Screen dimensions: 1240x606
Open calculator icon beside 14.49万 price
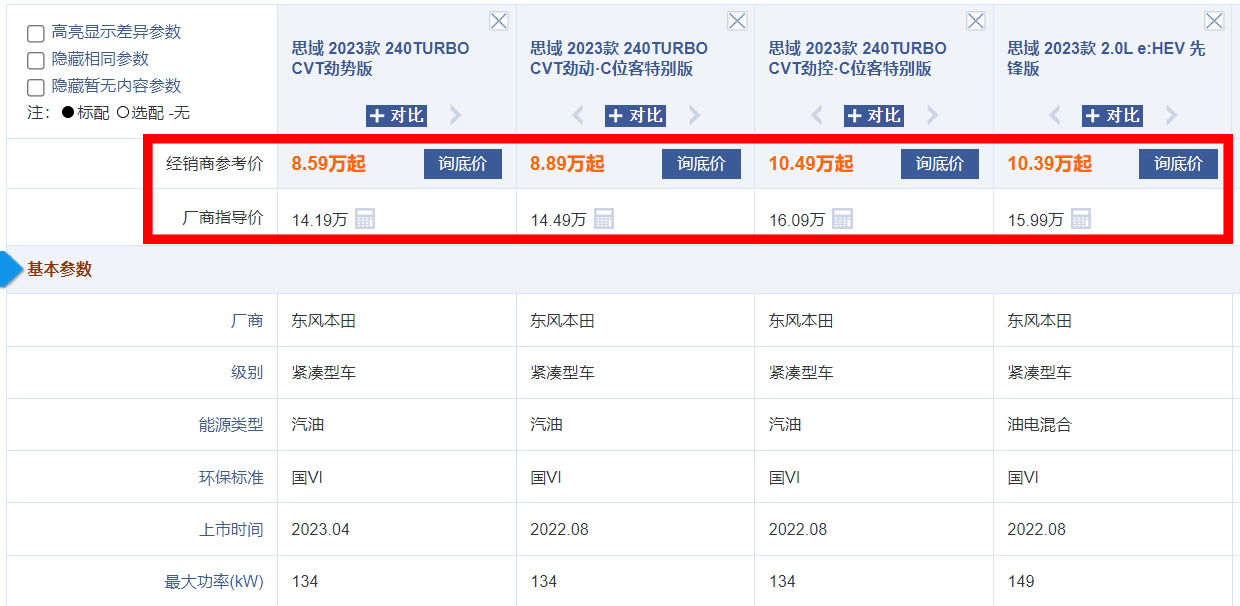pyautogui.click(x=604, y=218)
